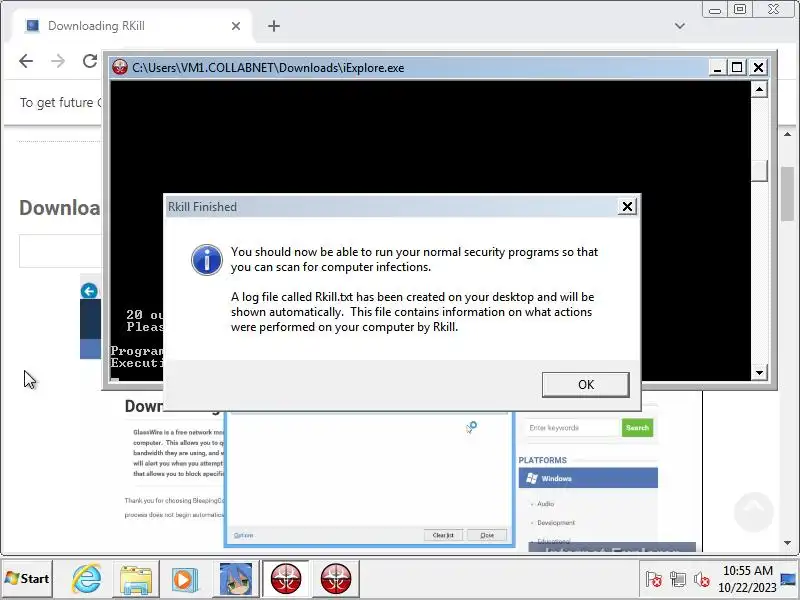The height and width of the screenshot is (600, 800).
Task: Go forward in the browser
Action: (x=58, y=61)
